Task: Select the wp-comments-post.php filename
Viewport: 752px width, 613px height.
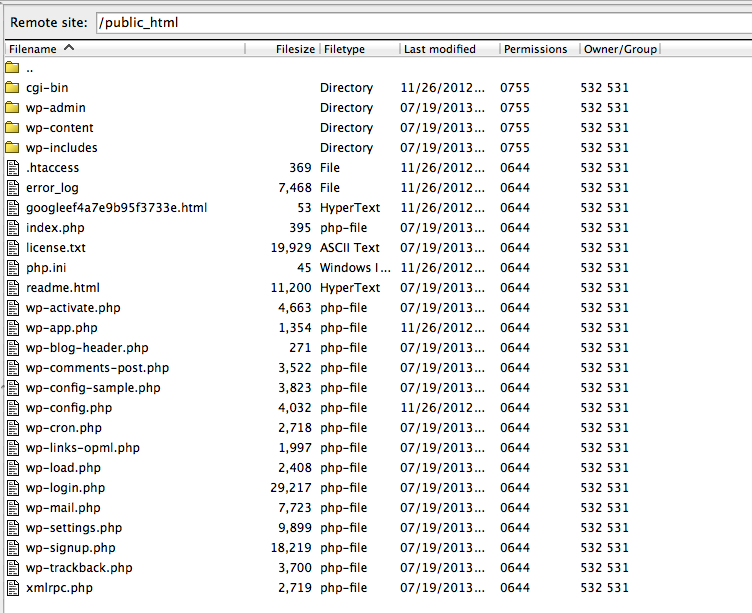Action: coord(97,368)
